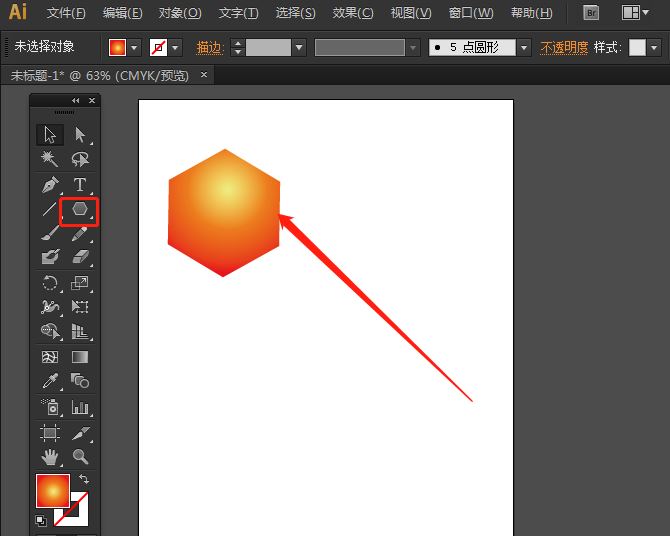The height and width of the screenshot is (536, 670).
Task: Pick the Magic Wand tool
Action: [50, 159]
